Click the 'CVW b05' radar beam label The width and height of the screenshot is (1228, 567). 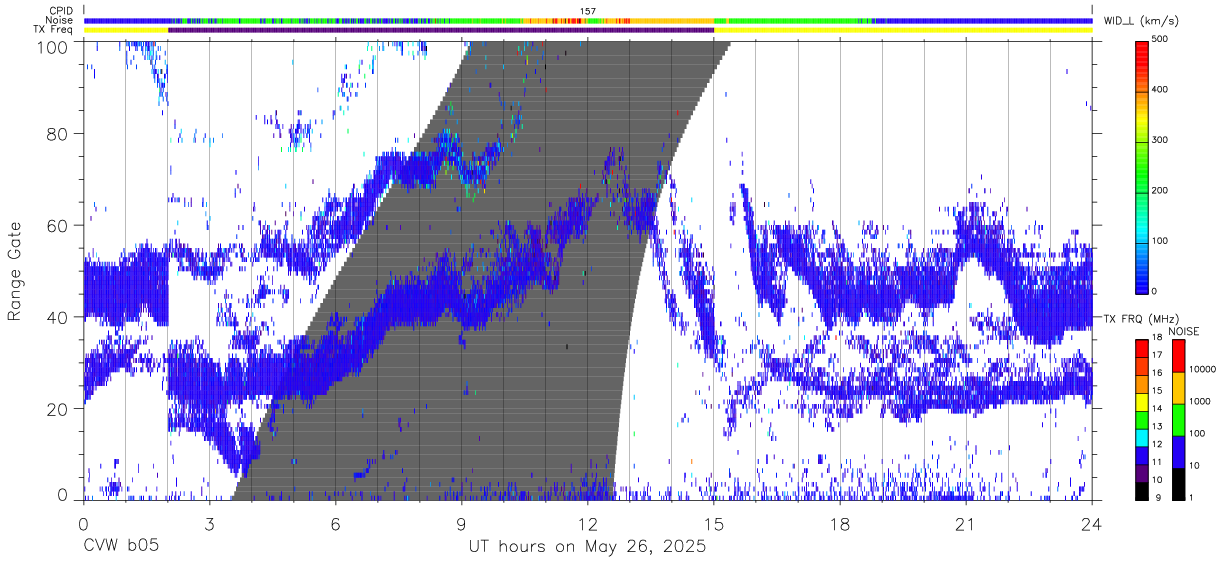click(120, 547)
